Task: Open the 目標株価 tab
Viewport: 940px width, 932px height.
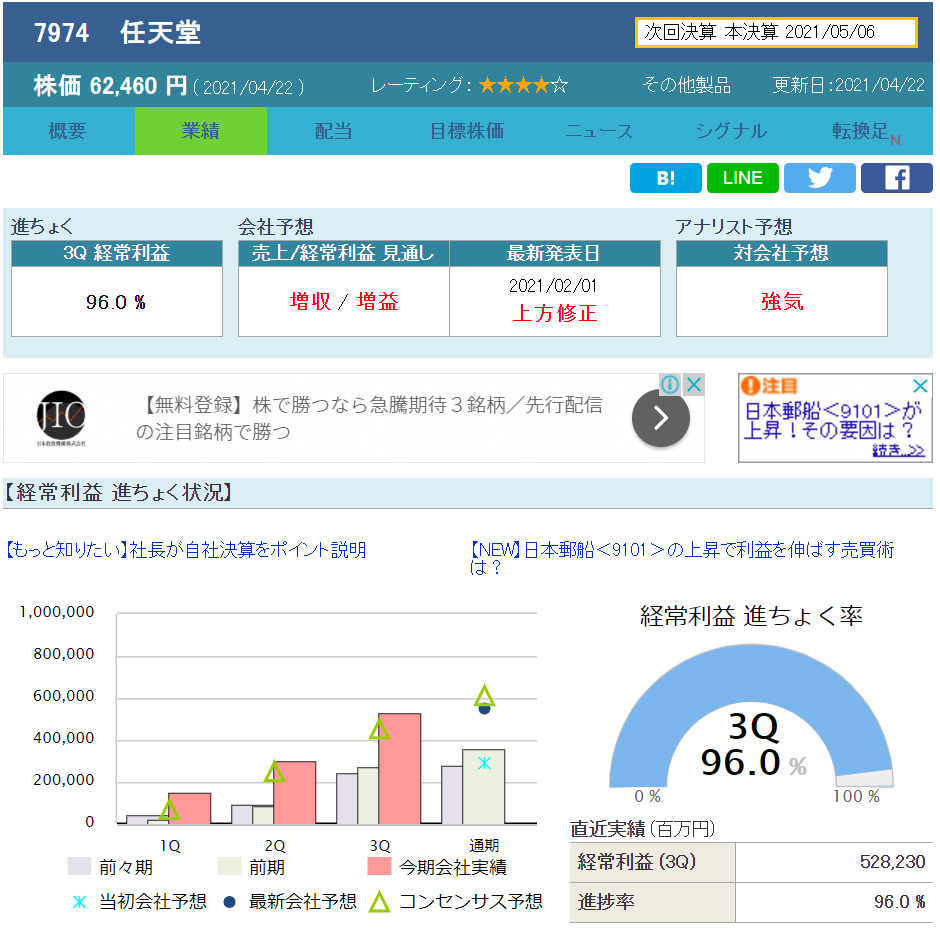Action: [x=466, y=131]
